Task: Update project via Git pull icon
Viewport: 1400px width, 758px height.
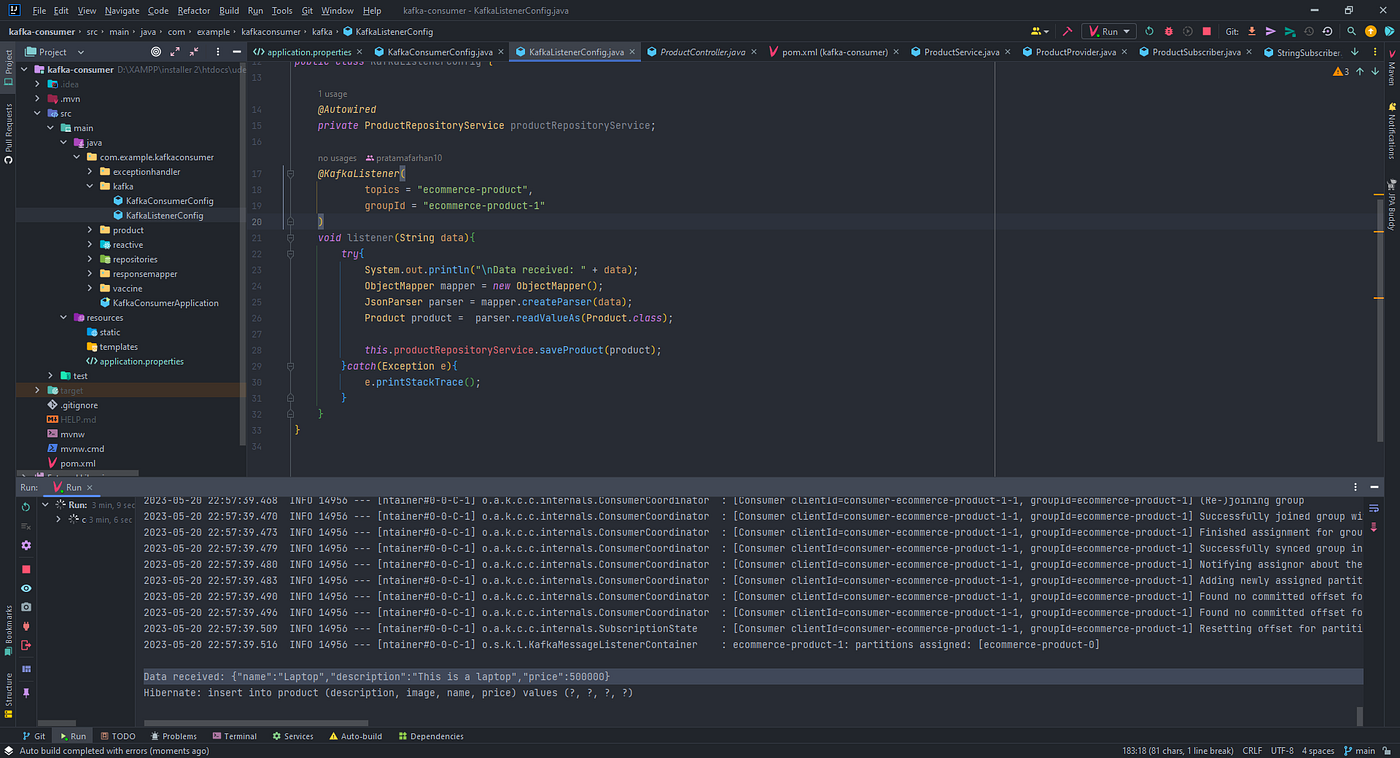Action: (x=1254, y=32)
